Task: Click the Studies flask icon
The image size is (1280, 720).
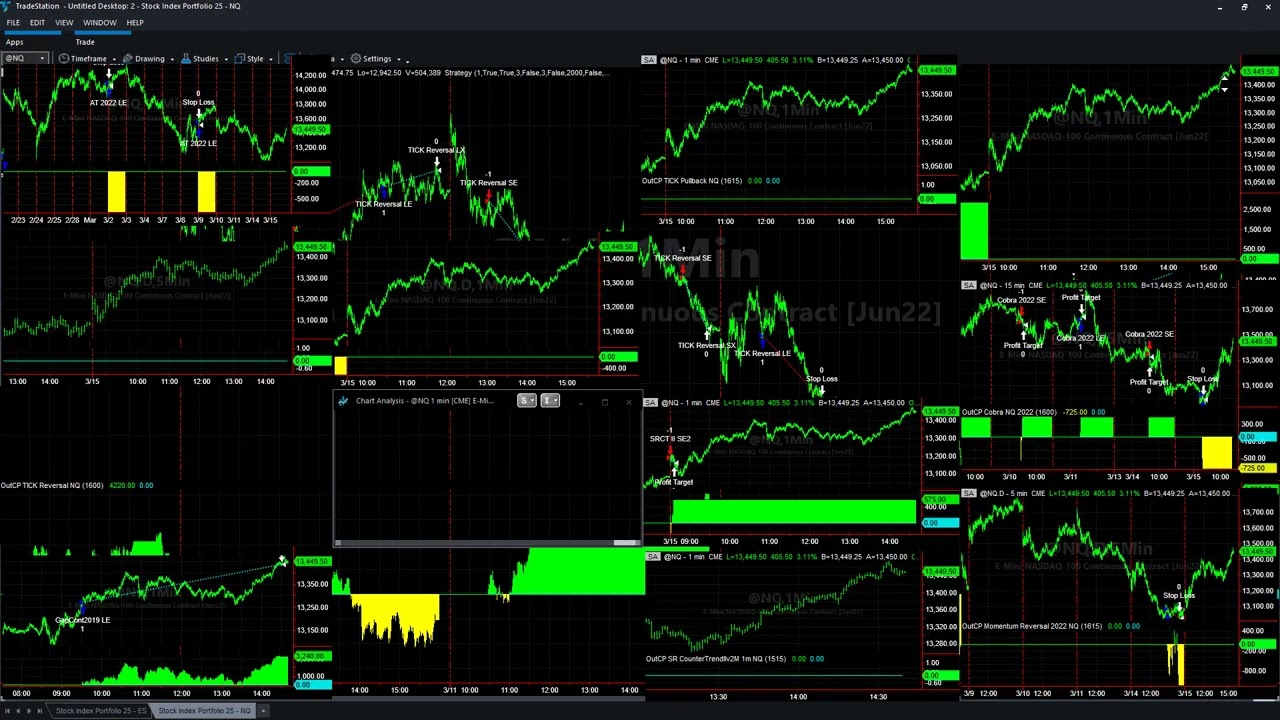Action: click(x=185, y=59)
